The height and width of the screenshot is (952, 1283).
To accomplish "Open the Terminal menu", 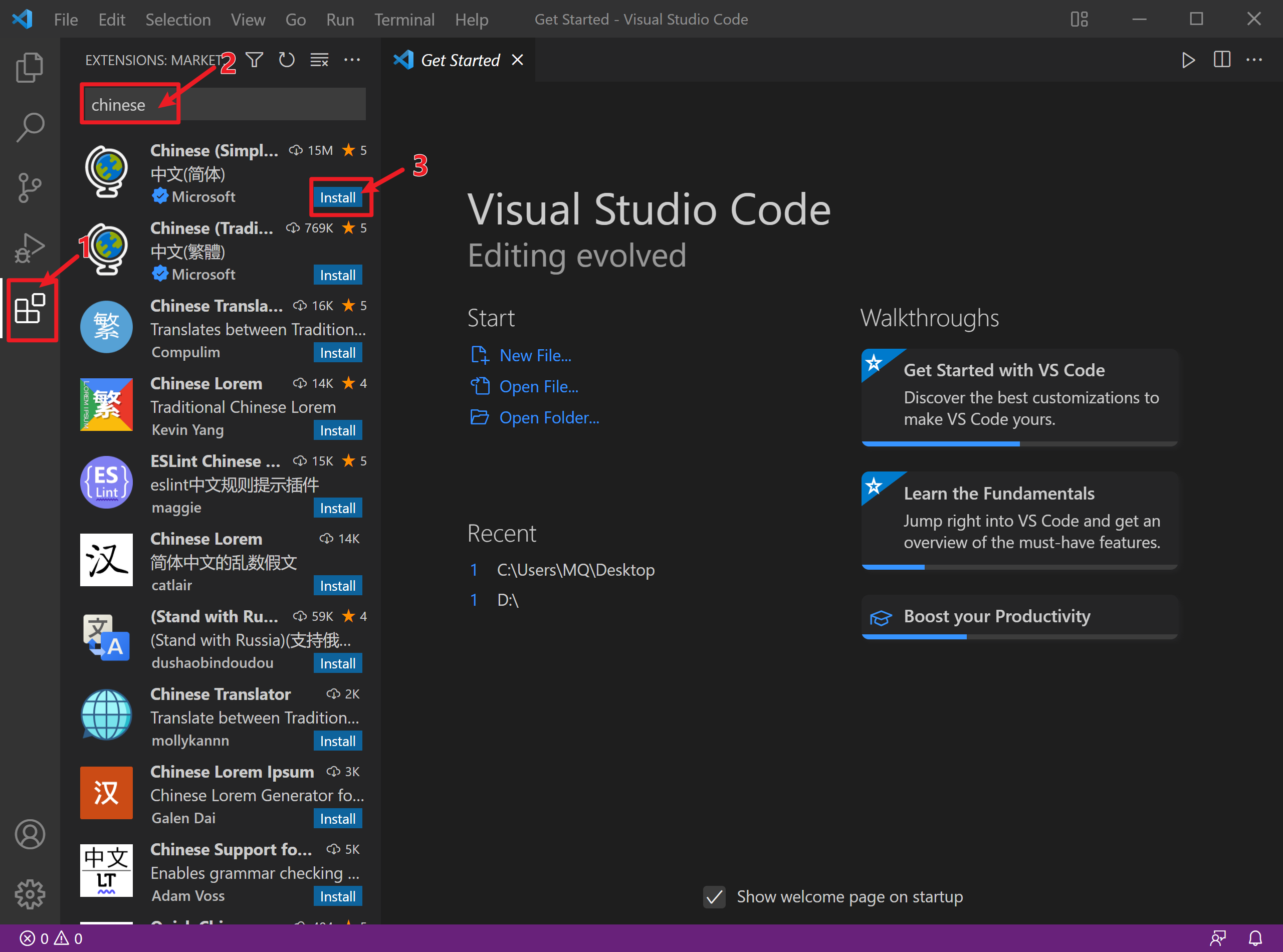I will [404, 20].
